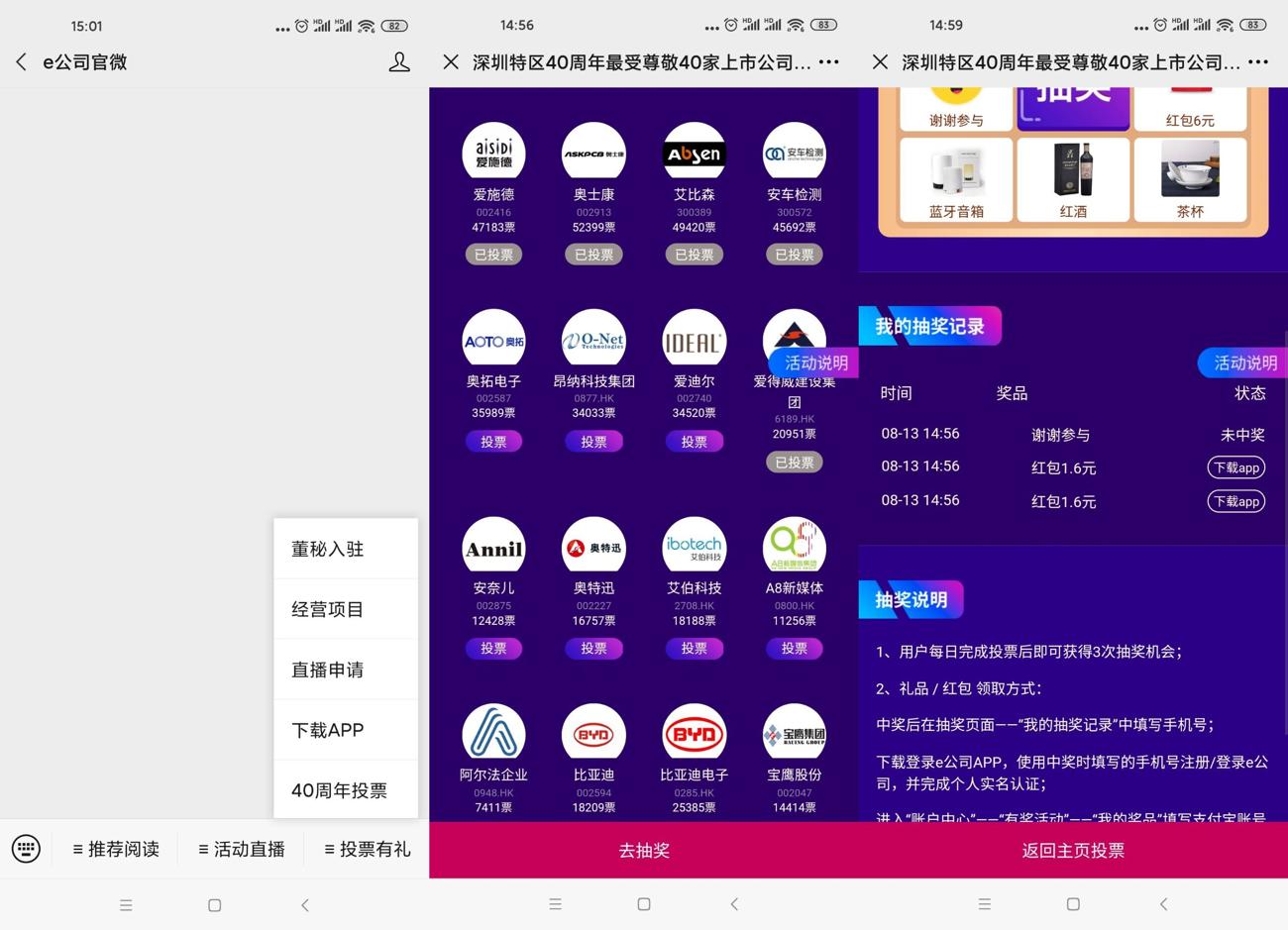Tap 返回主页投票 to return voting
Image resolution: width=1288 pixels, height=930 pixels.
pos(1072,850)
